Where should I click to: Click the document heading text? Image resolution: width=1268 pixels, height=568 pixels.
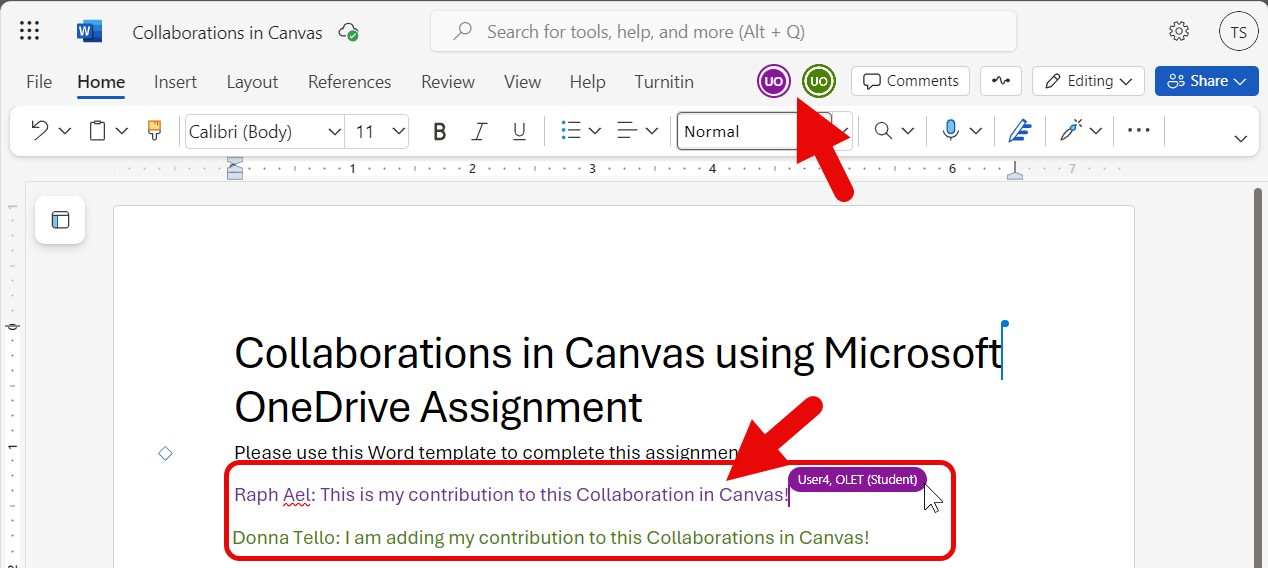point(618,379)
